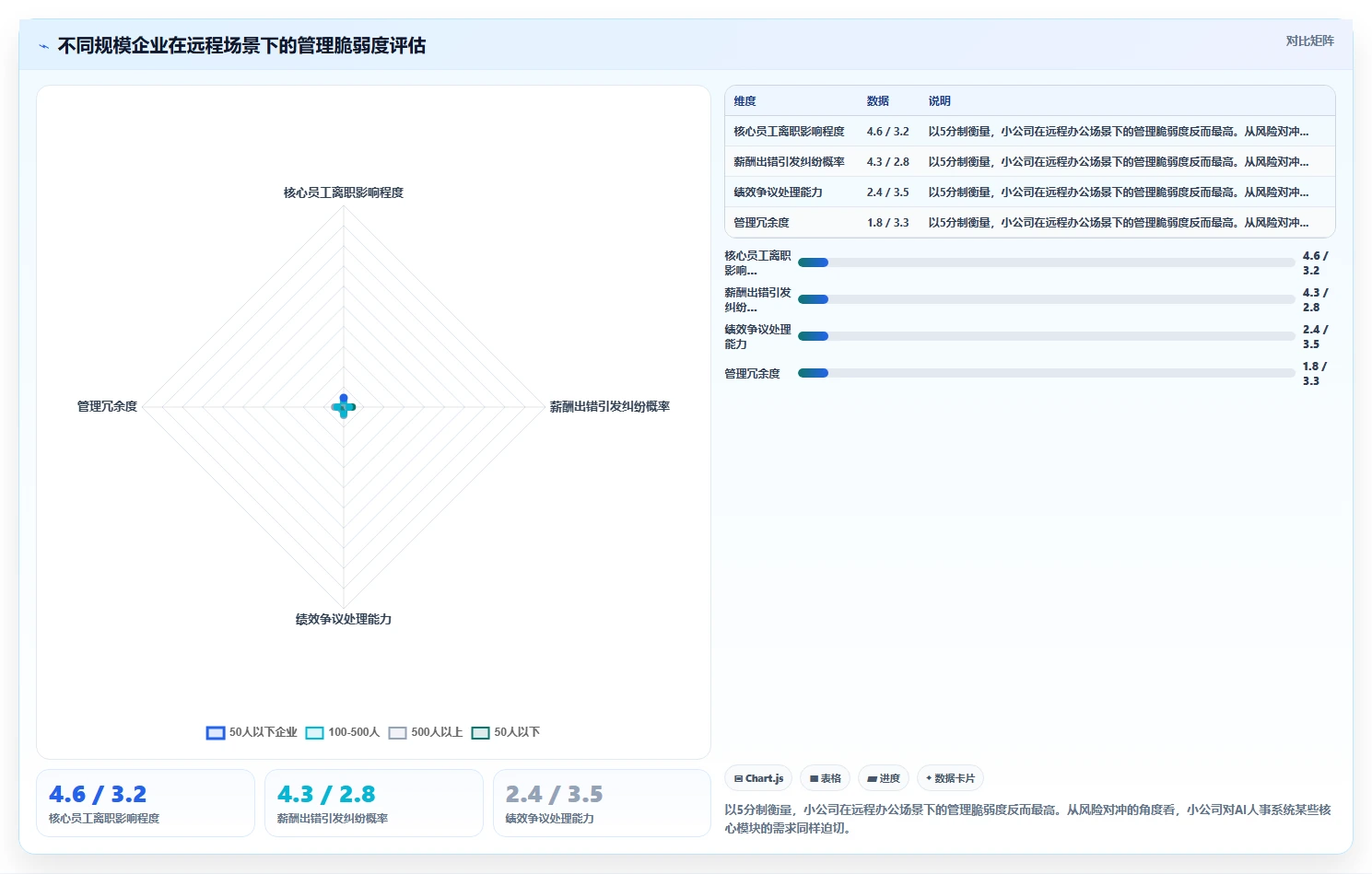
Task: Open the 4.6 / 3.2 data card
Action: [x=146, y=803]
